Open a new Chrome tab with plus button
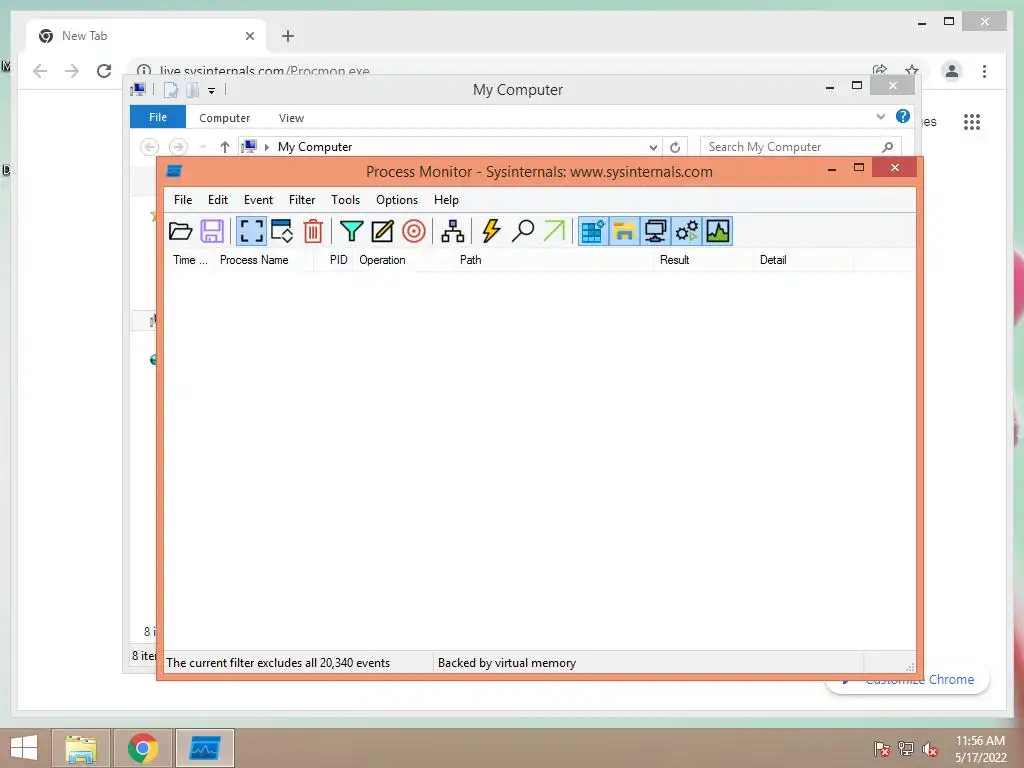Image resolution: width=1024 pixels, height=768 pixels. click(288, 36)
